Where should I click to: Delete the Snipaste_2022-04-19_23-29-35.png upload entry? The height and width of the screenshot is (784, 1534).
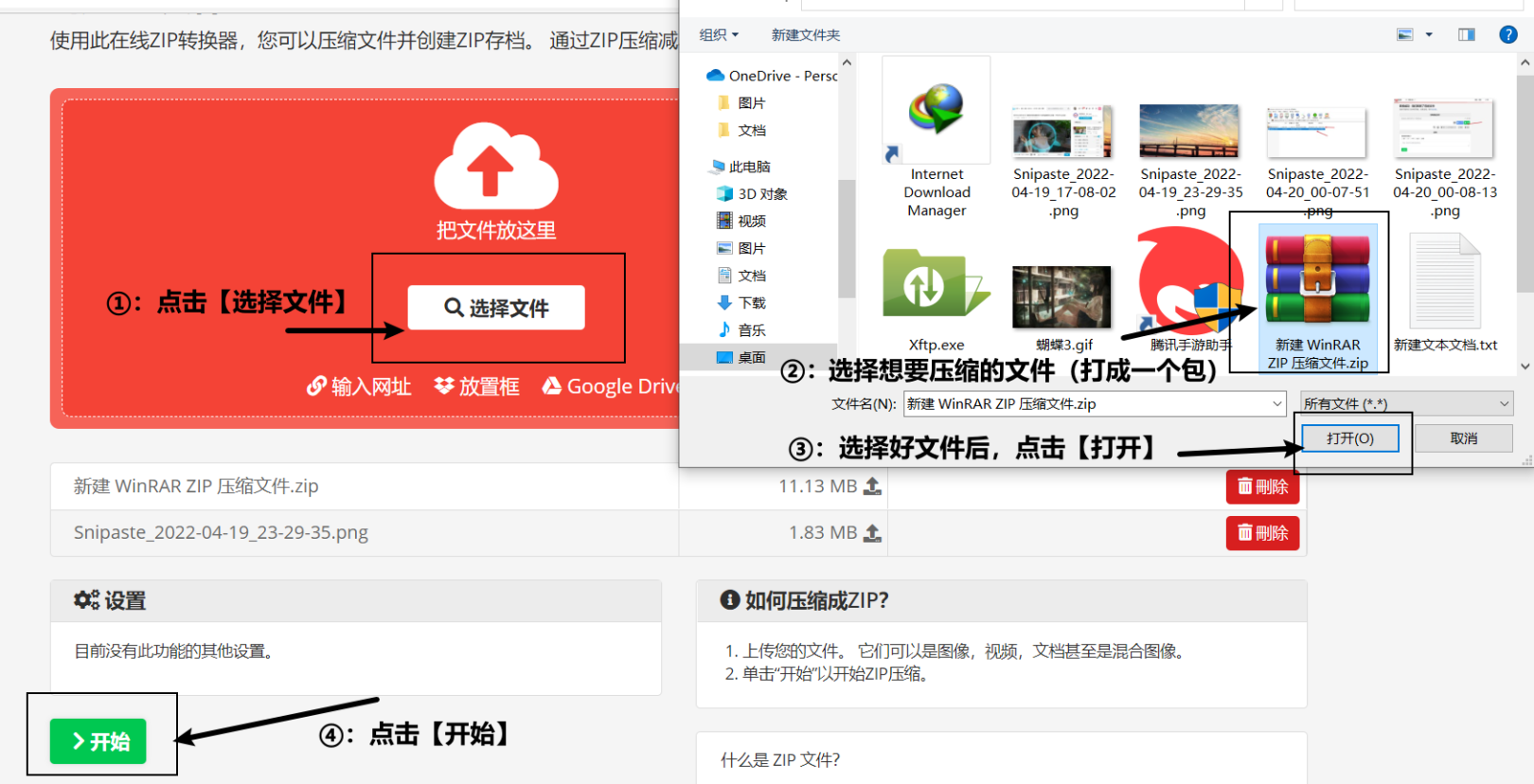pos(1262,533)
